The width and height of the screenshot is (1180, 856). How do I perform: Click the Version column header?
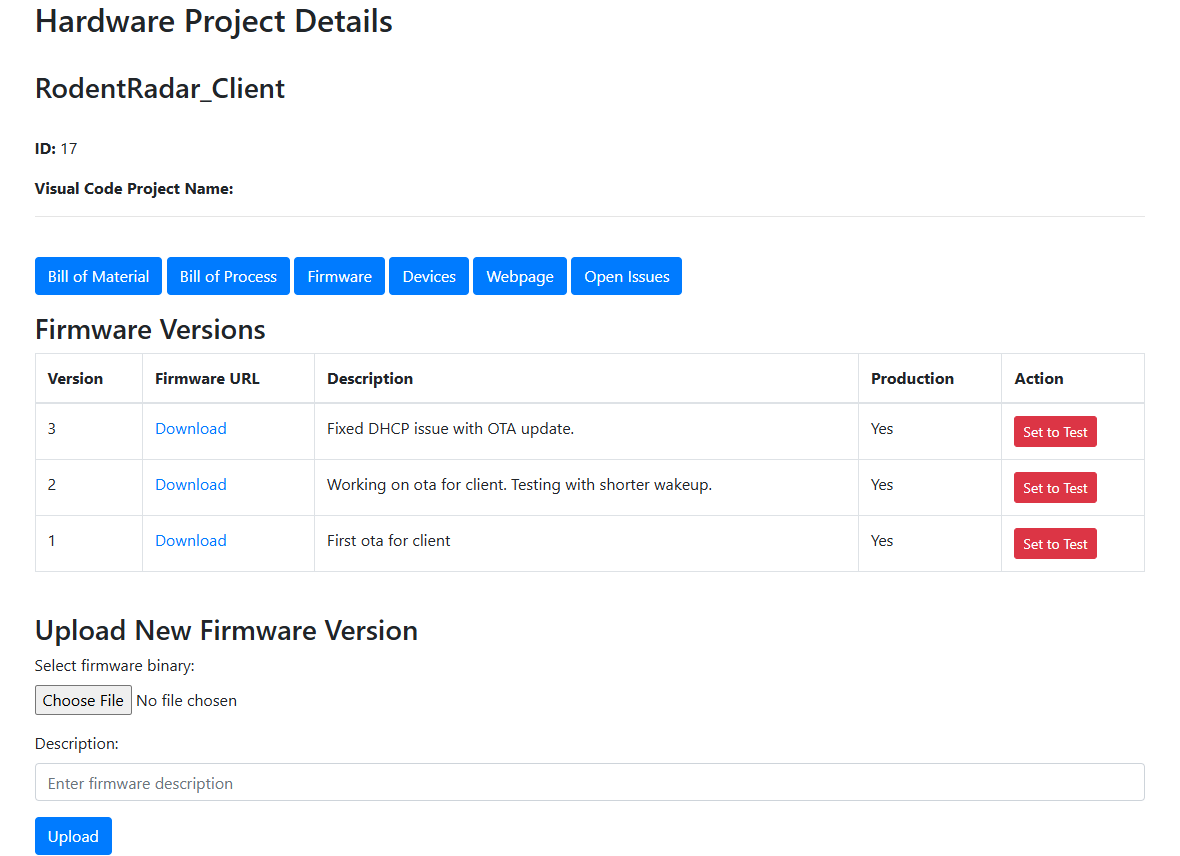75,378
